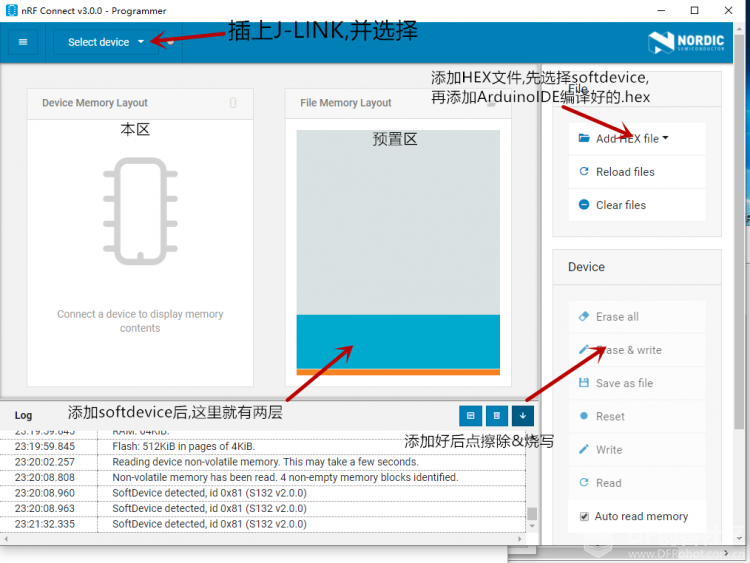Click the right panel vertical scrollbar

point(739,232)
